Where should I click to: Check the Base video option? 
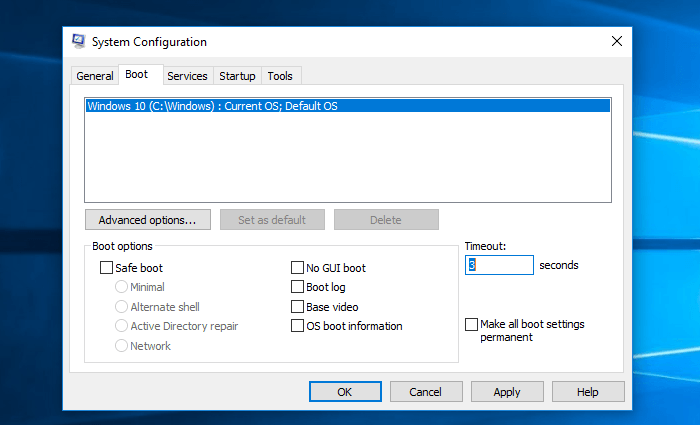pos(297,307)
